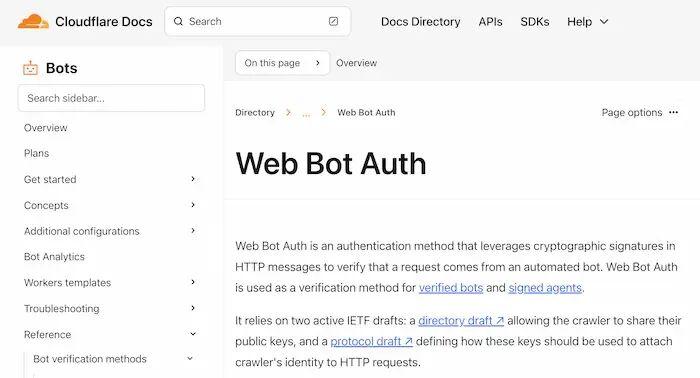The height and width of the screenshot is (378, 700).
Task: Open the Help menu label
Action: coord(579,21)
